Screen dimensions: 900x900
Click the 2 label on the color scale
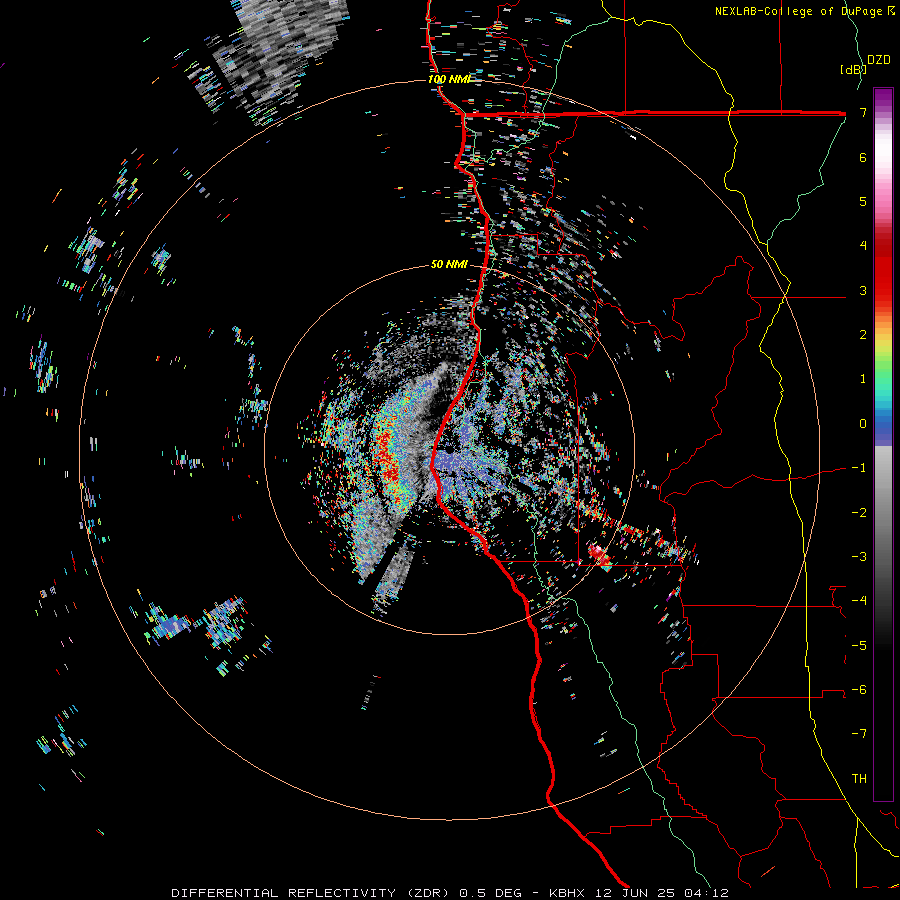tap(863, 335)
